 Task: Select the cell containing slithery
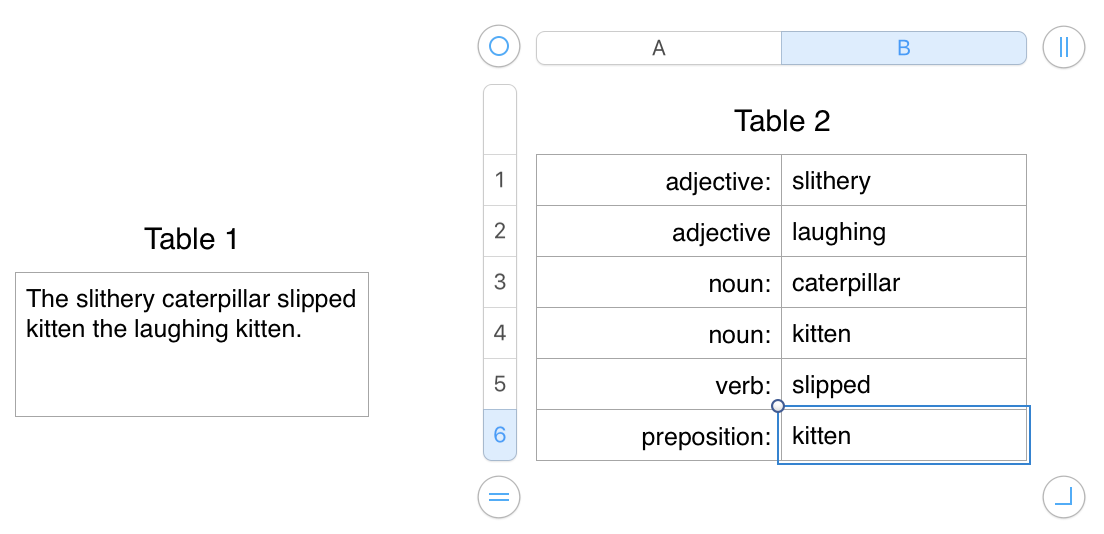(x=903, y=181)
